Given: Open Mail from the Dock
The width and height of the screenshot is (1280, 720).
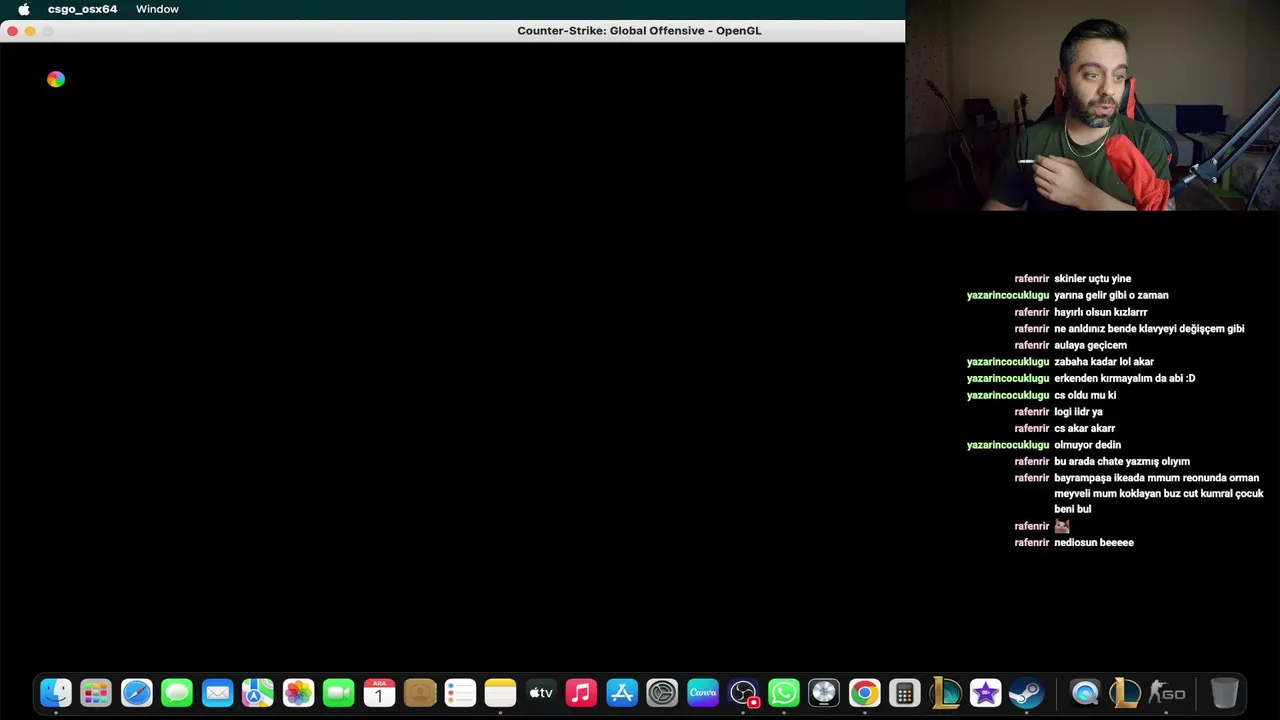Looking at the screenshot, I should point(217,693).
